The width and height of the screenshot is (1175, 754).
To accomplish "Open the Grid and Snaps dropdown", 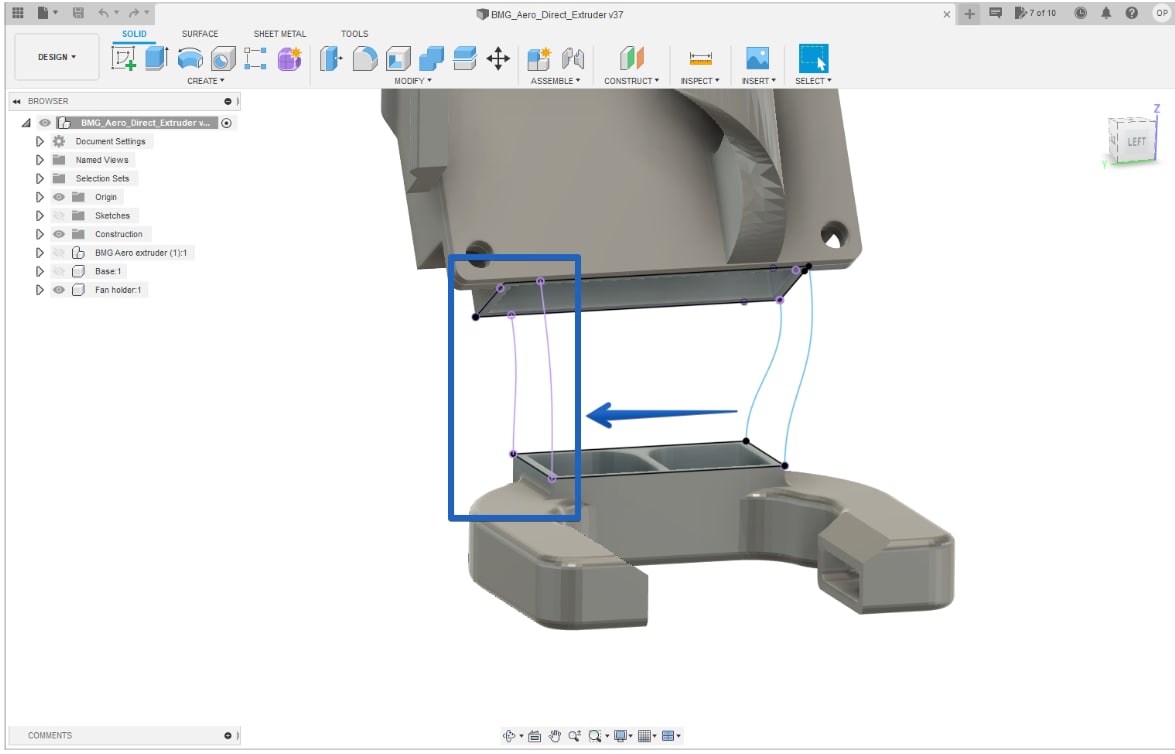I will [x=647, y=736].
